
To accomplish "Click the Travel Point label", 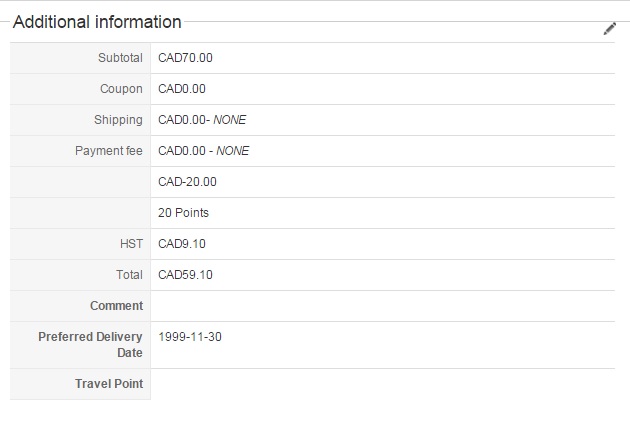I will click(108, 384).
